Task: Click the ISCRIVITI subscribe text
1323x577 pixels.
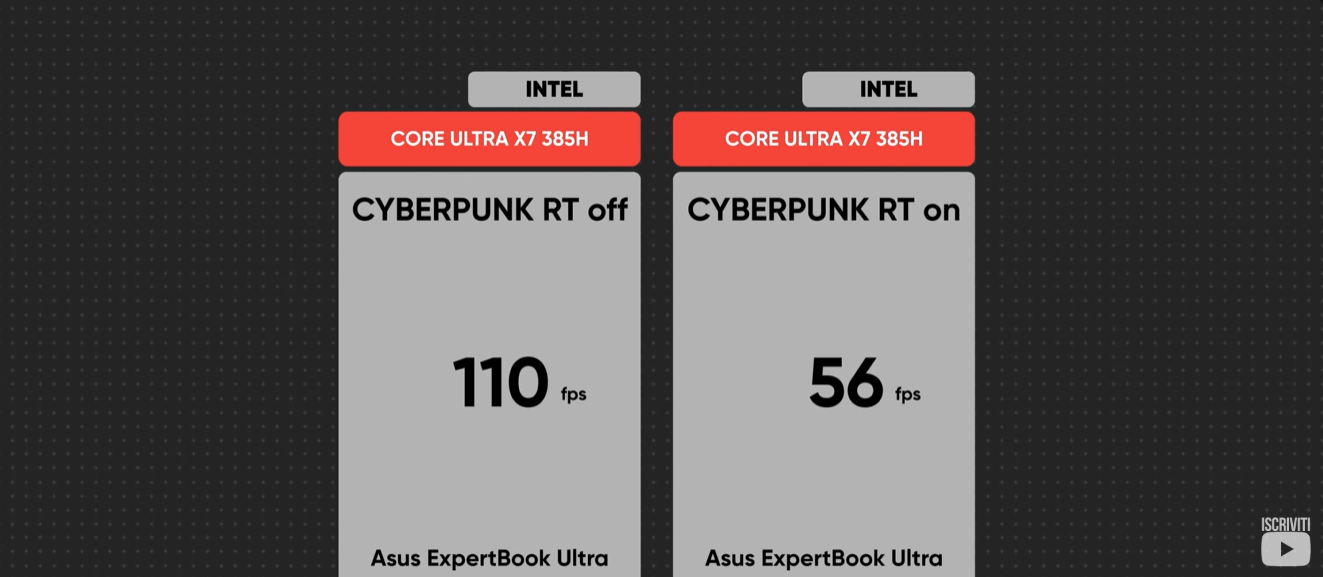Action: tap(1285, 525)
